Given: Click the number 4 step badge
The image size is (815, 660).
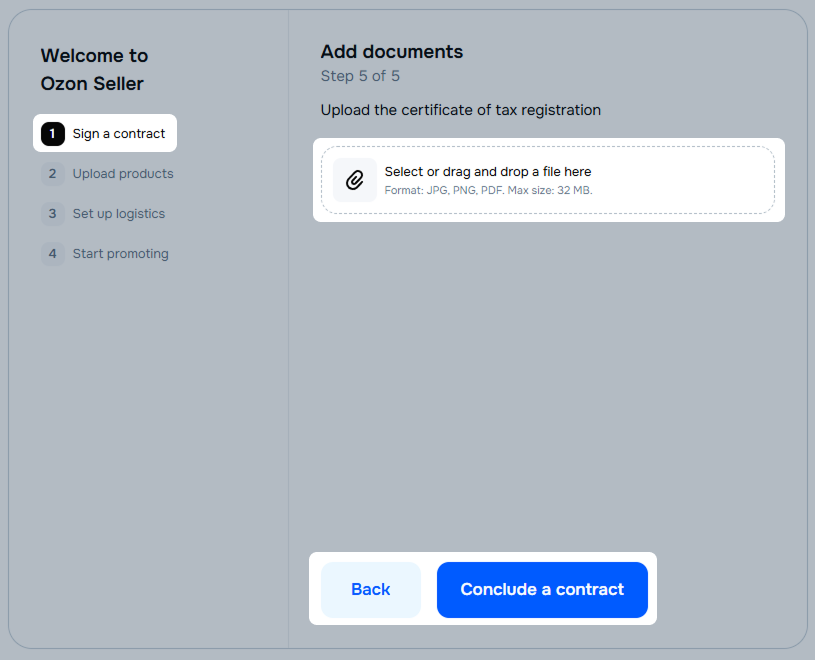Looking at the screenshot, I should pos(52,254).
